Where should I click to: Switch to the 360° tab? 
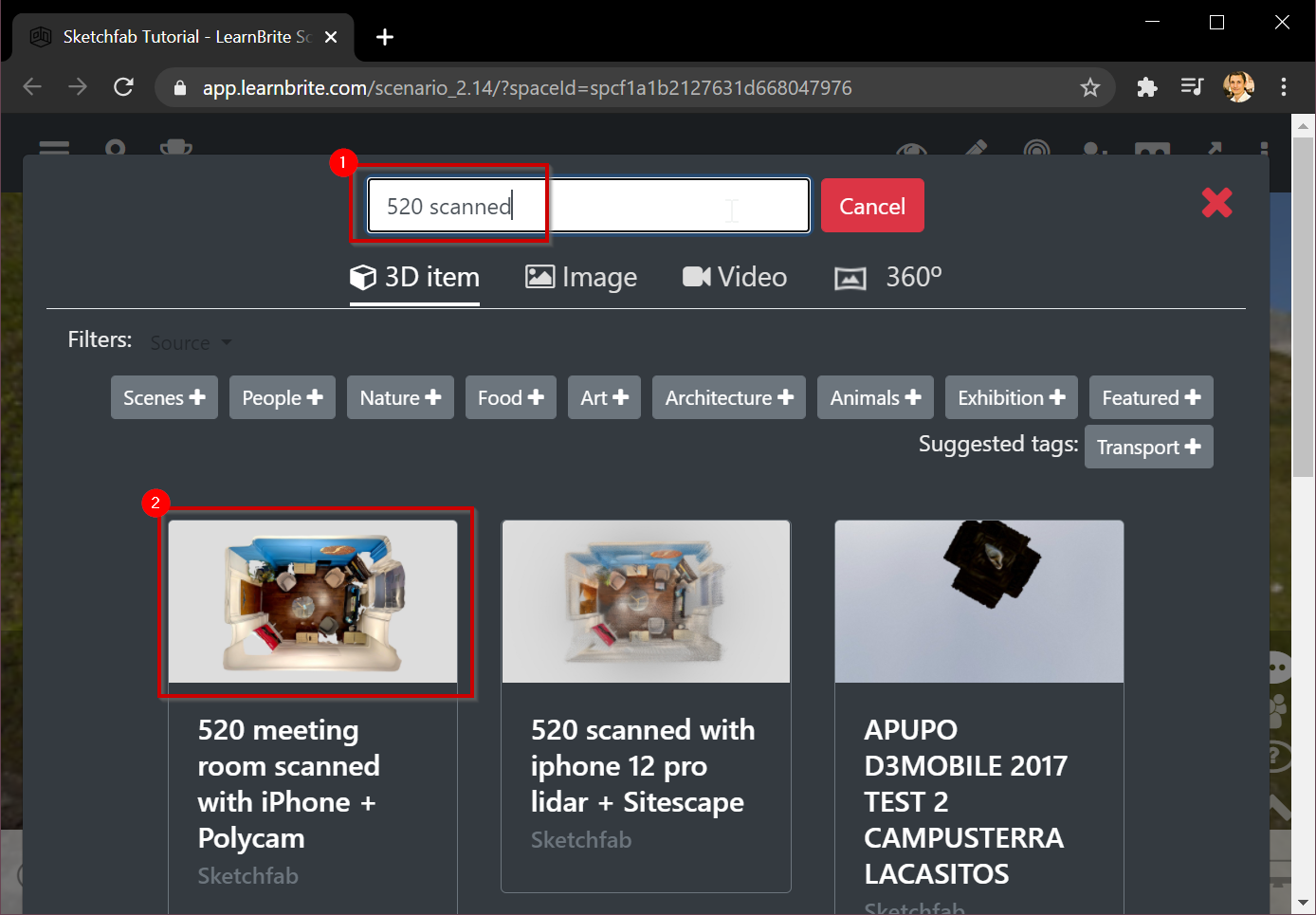[888, 277]
